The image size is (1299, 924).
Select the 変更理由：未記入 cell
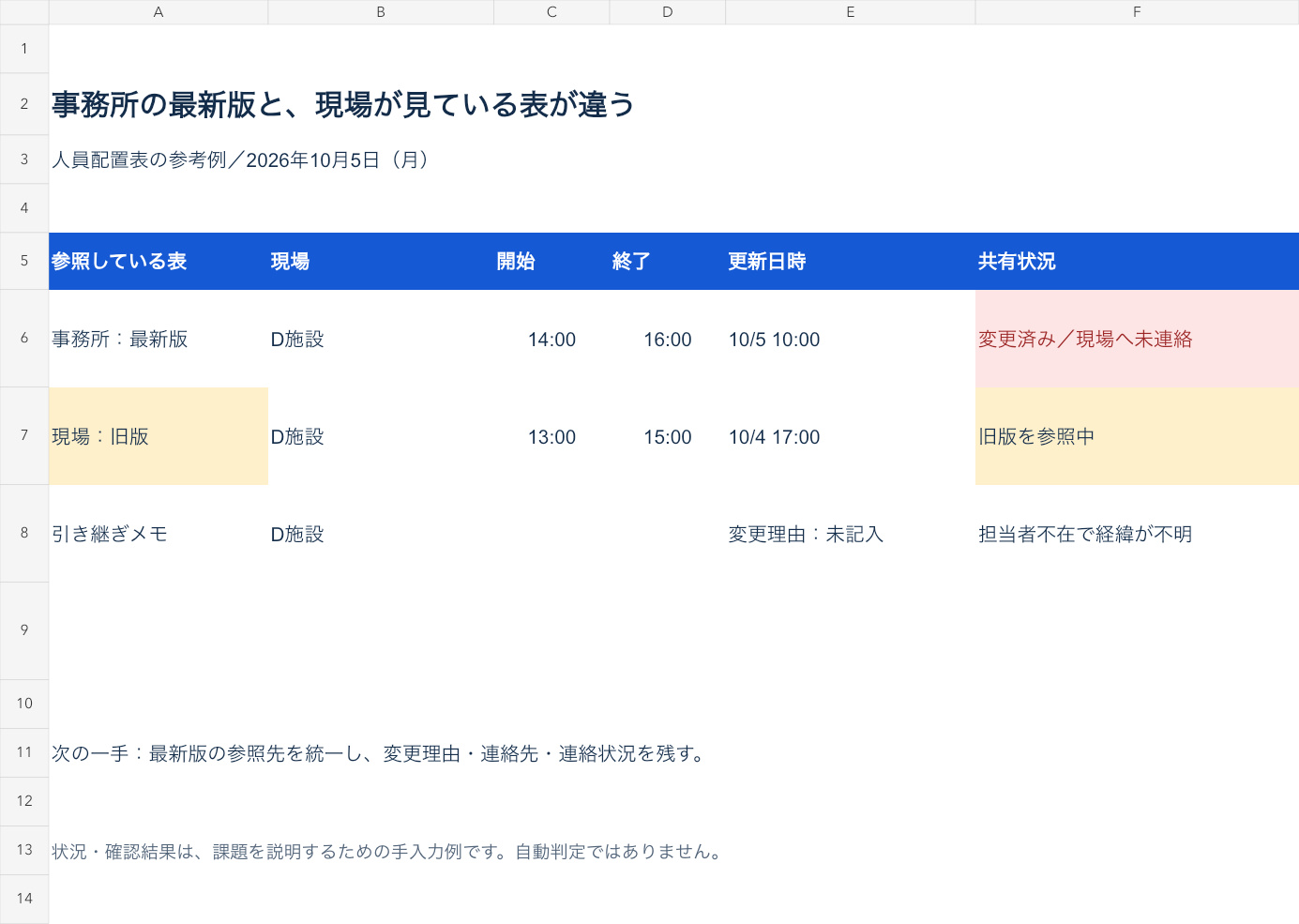pyautogui.click(x=851, y=534)
